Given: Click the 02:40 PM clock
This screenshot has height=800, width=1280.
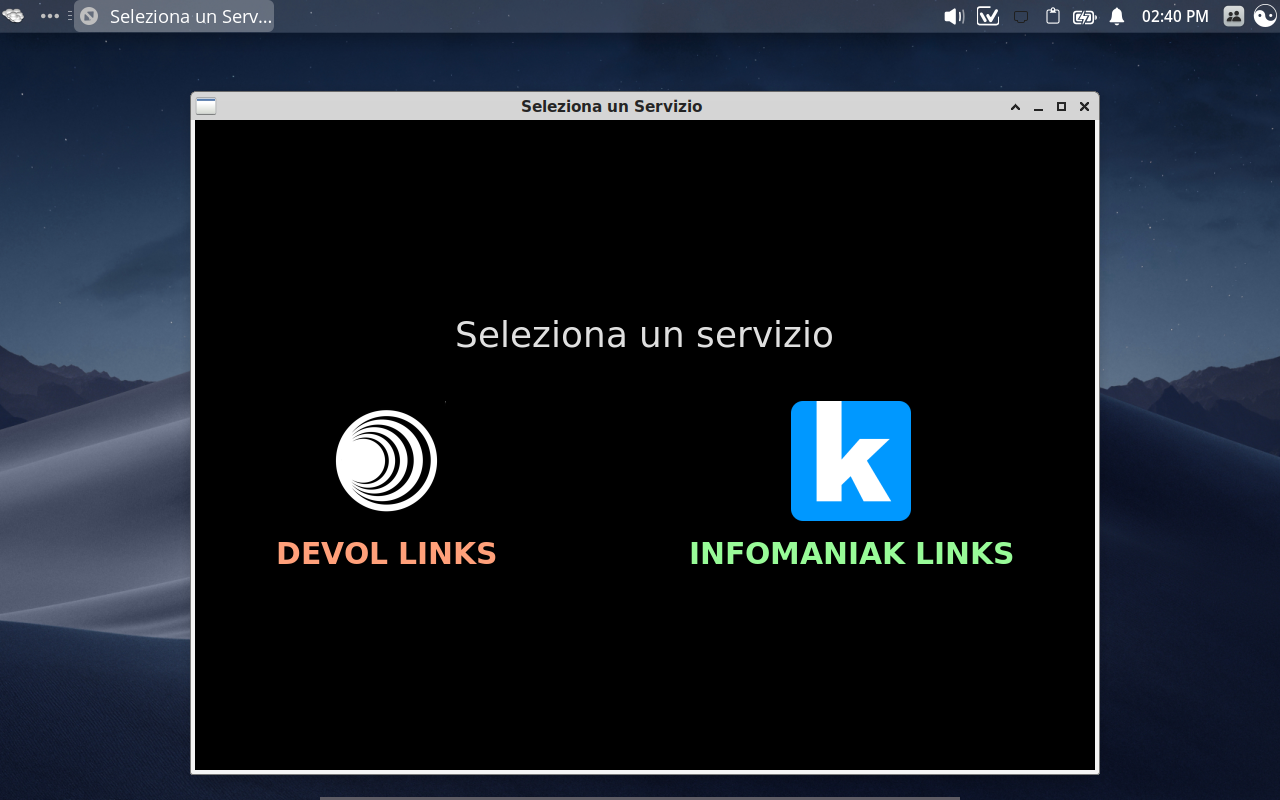Looking at the screenshot, I should (1175, 16).
